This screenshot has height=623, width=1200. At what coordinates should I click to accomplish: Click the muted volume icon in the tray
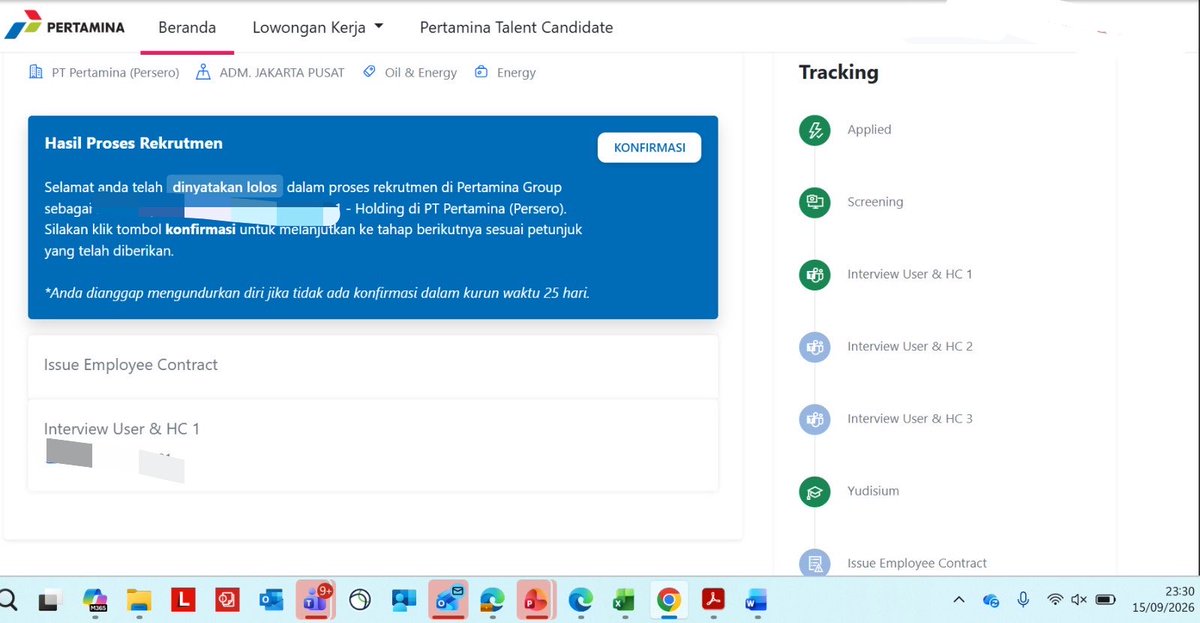point(1079,600)
